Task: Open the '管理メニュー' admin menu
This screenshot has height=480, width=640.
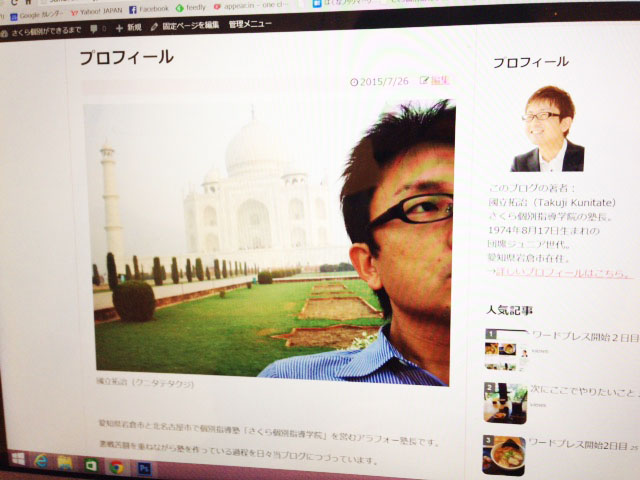Action: tap(249, 23)
